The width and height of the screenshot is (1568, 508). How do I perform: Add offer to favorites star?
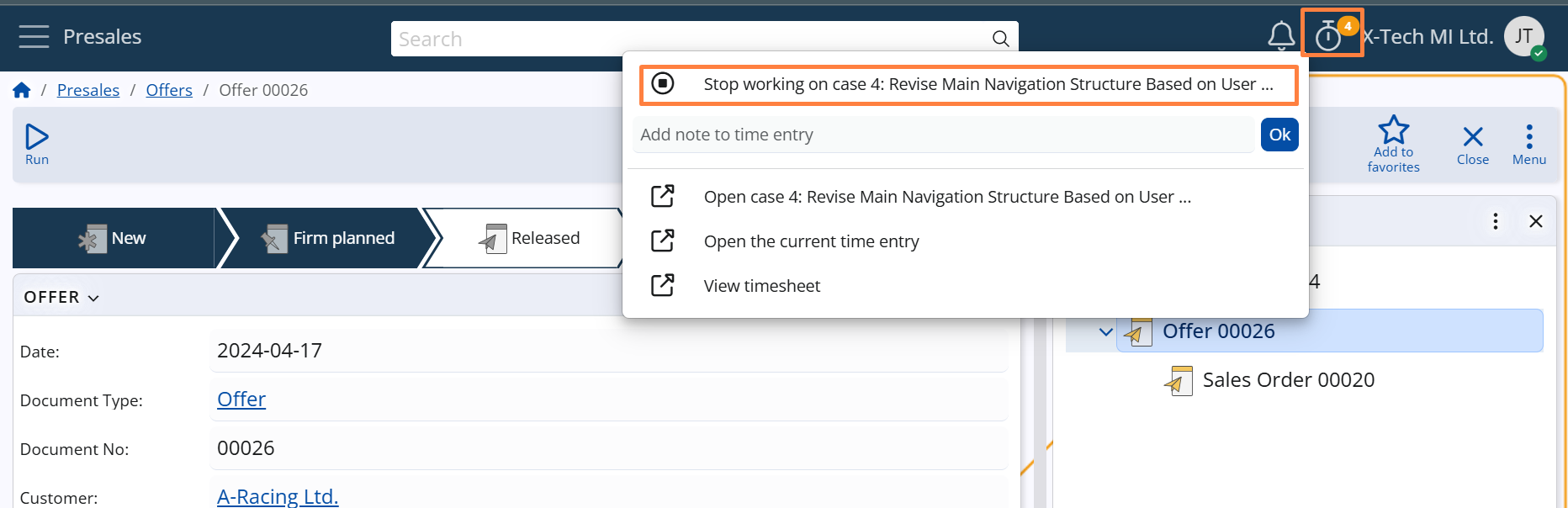click(x=1393, y=142)
